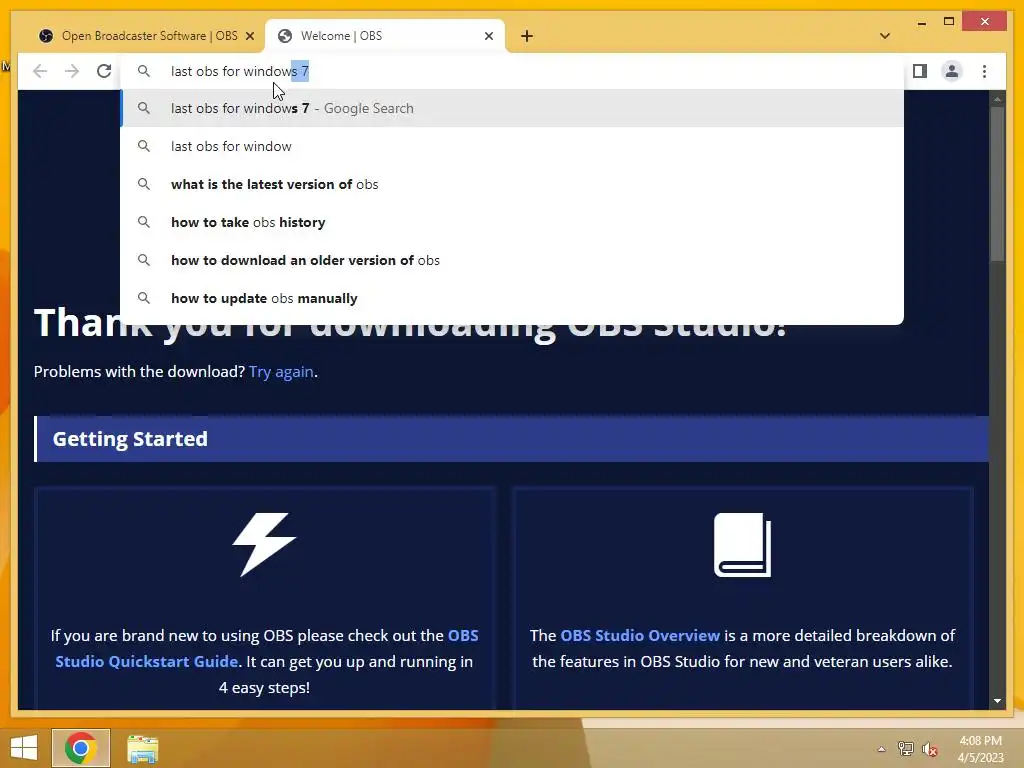This screenshot has width=1024, height=768.
Task: Open the Chrome profile avatar
Action: pyautogui.click(x=952, y=71)
